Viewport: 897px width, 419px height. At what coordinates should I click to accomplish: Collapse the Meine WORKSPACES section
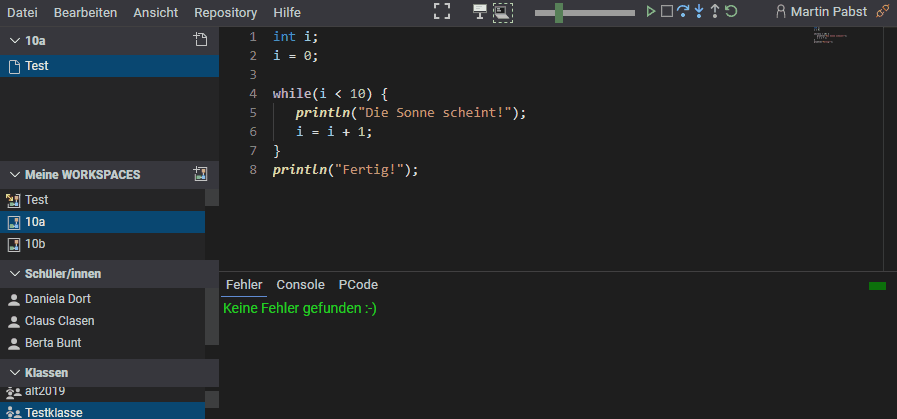15,175
